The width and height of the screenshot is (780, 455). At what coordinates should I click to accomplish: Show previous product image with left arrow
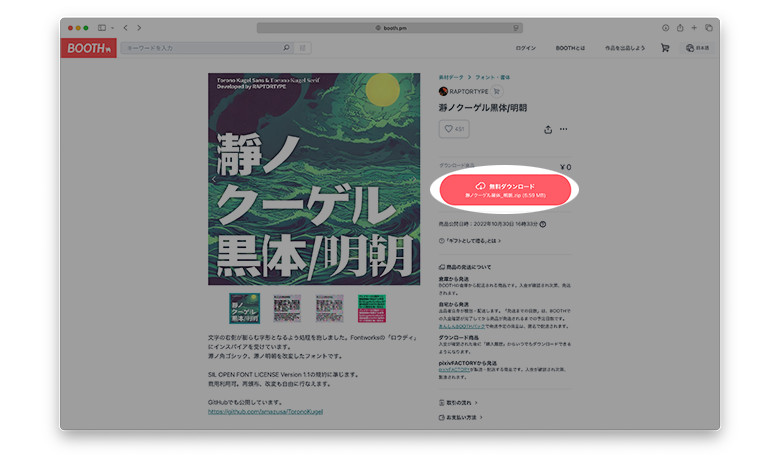pyautogui.click(x=214, y=179)
